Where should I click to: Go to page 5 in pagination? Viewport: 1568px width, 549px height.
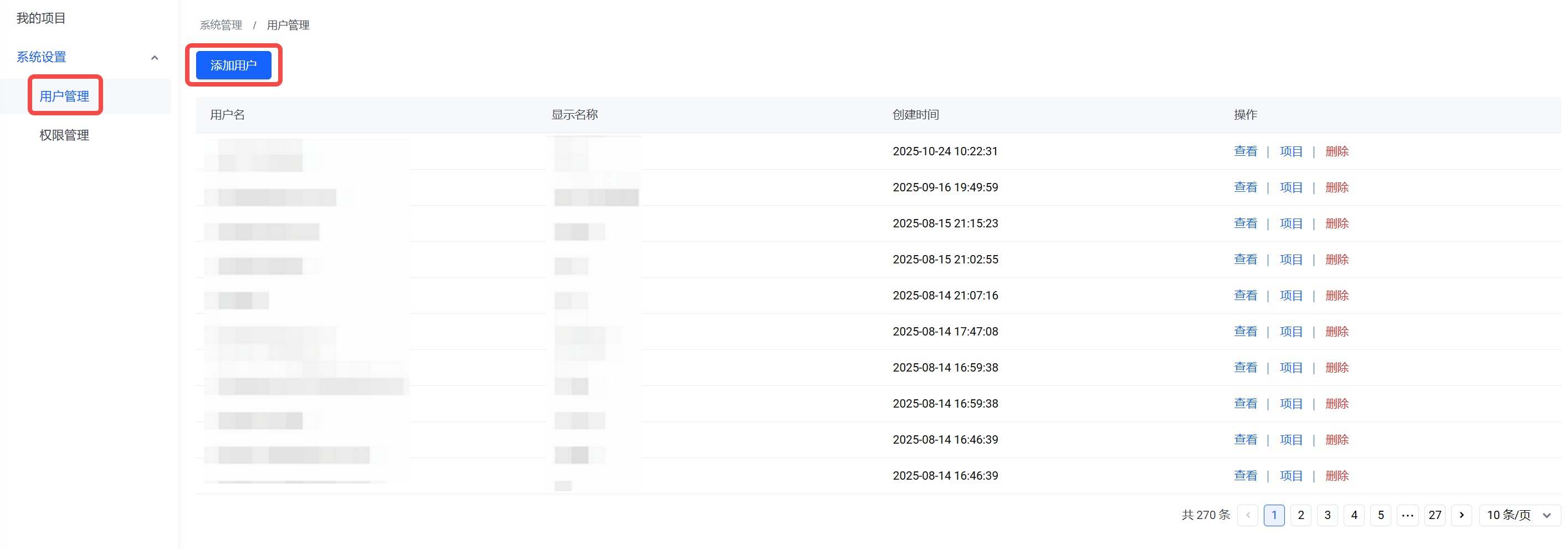pos(1381,515)
